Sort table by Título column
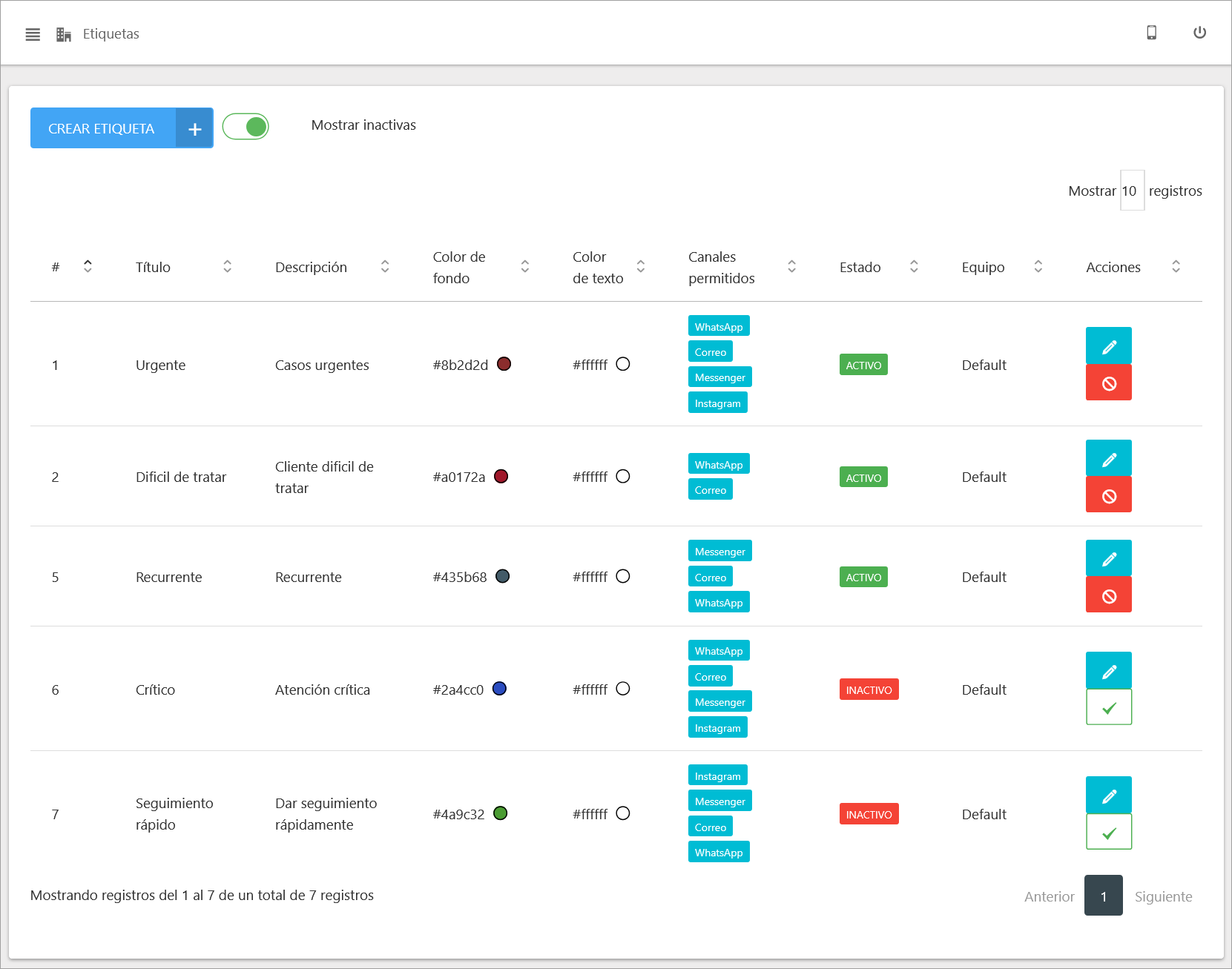The height and width of the screenshot is (969, 1232). tap(227, 267)
